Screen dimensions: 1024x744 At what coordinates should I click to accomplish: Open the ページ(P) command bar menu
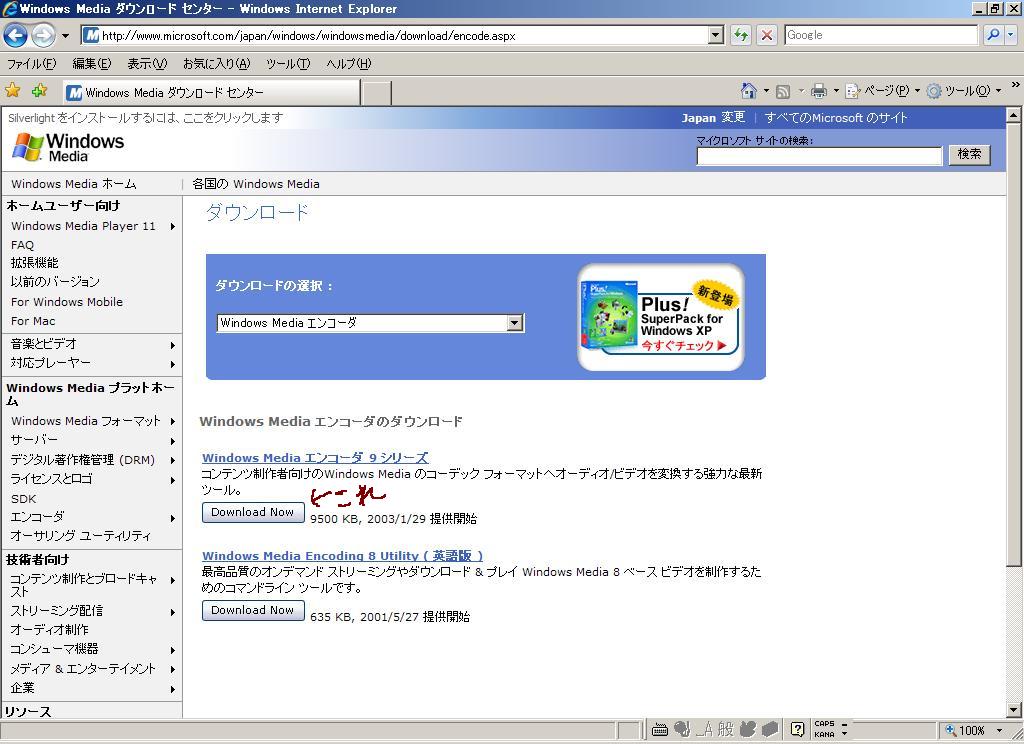pyautogui.click(x=882, y=91)
